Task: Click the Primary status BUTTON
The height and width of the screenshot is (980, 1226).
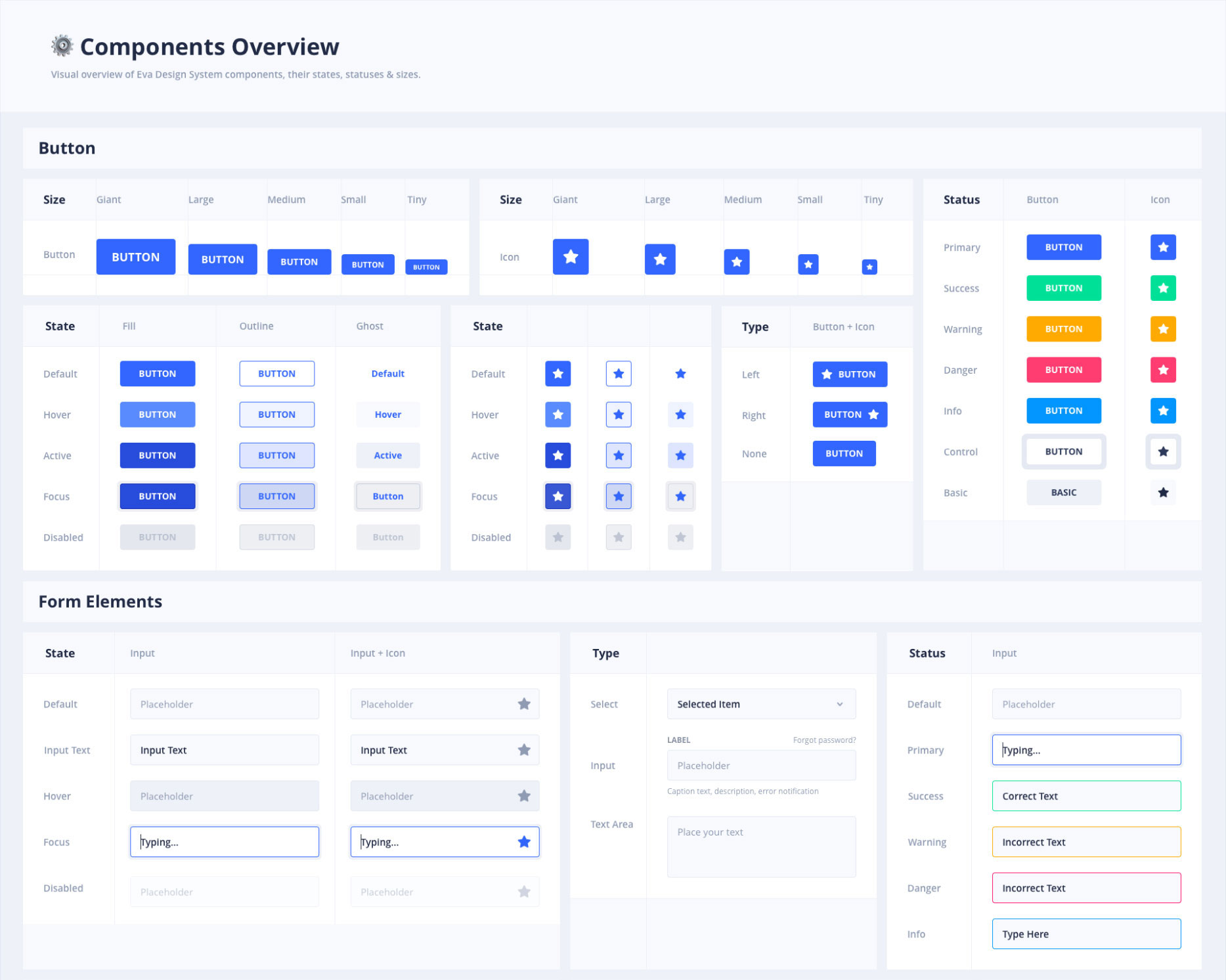Action: pyautogui.click(x=1064, y=247)
